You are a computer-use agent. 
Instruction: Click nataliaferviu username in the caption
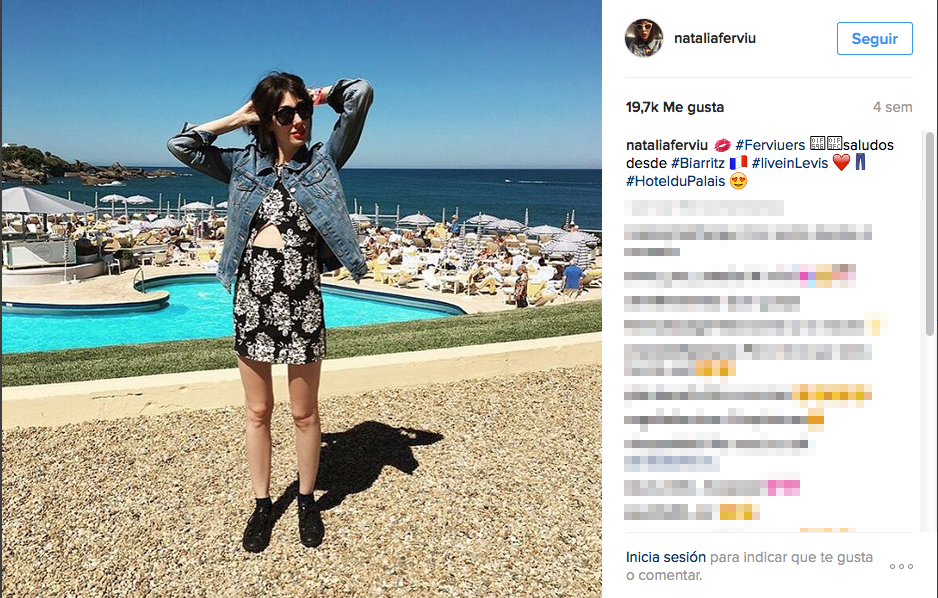click(666, 145)
